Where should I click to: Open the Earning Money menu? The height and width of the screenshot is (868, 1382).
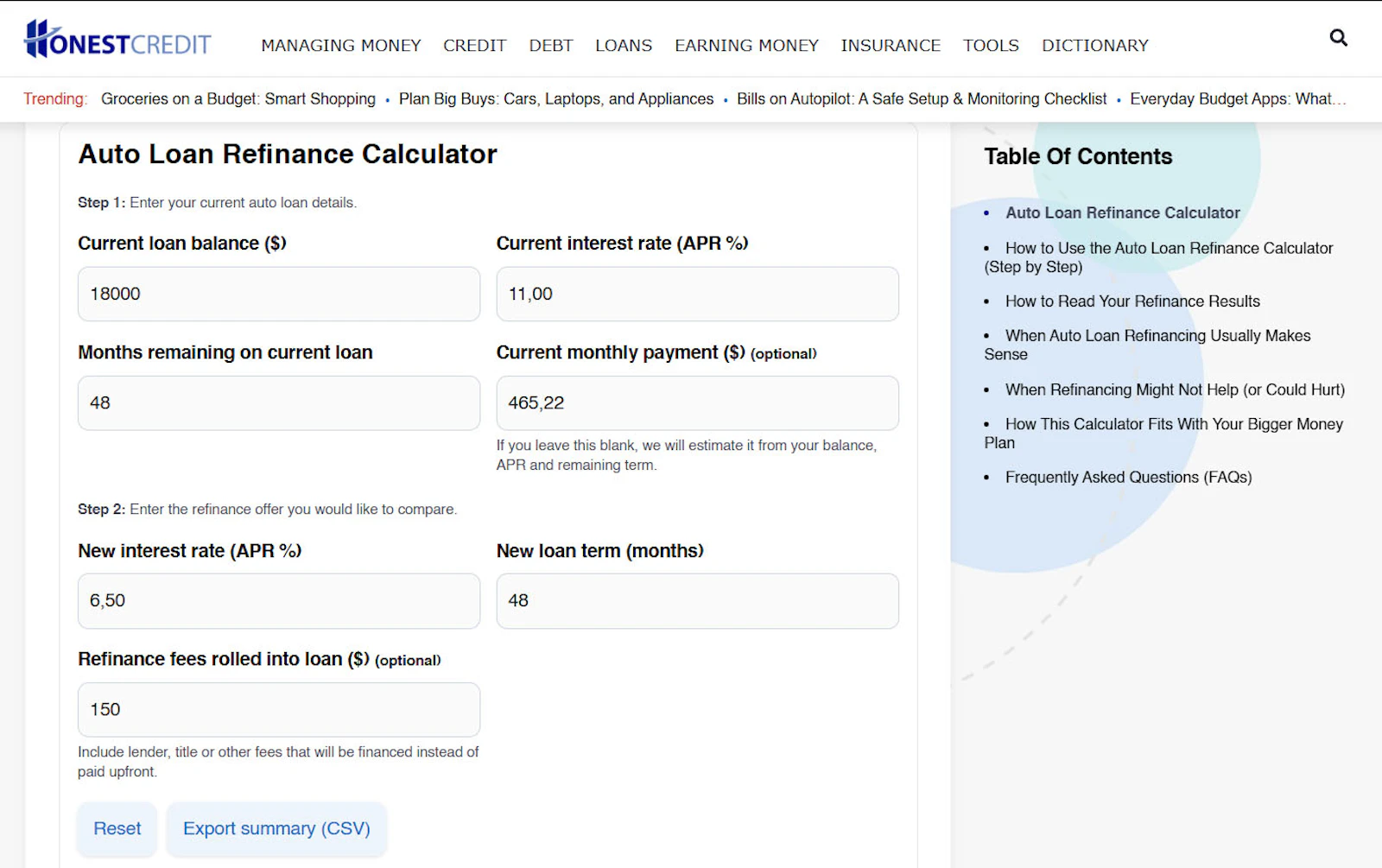[746, 45]
